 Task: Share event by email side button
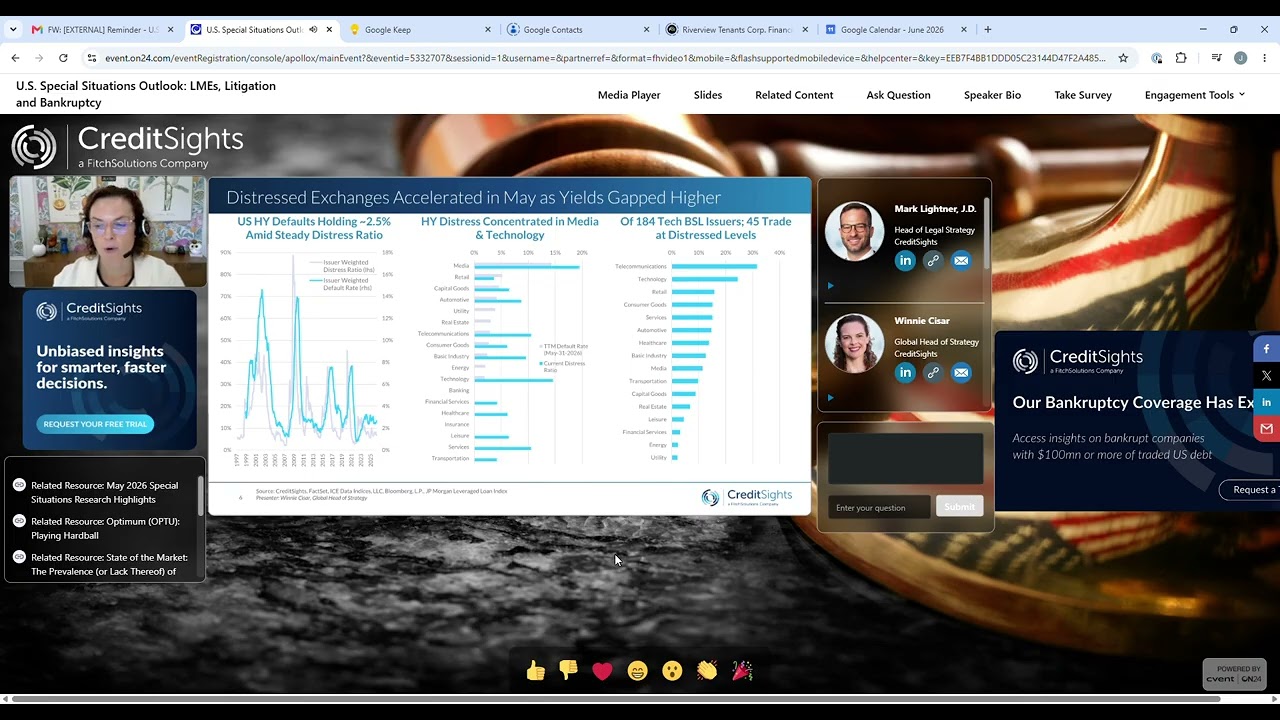click(1266, 428)
